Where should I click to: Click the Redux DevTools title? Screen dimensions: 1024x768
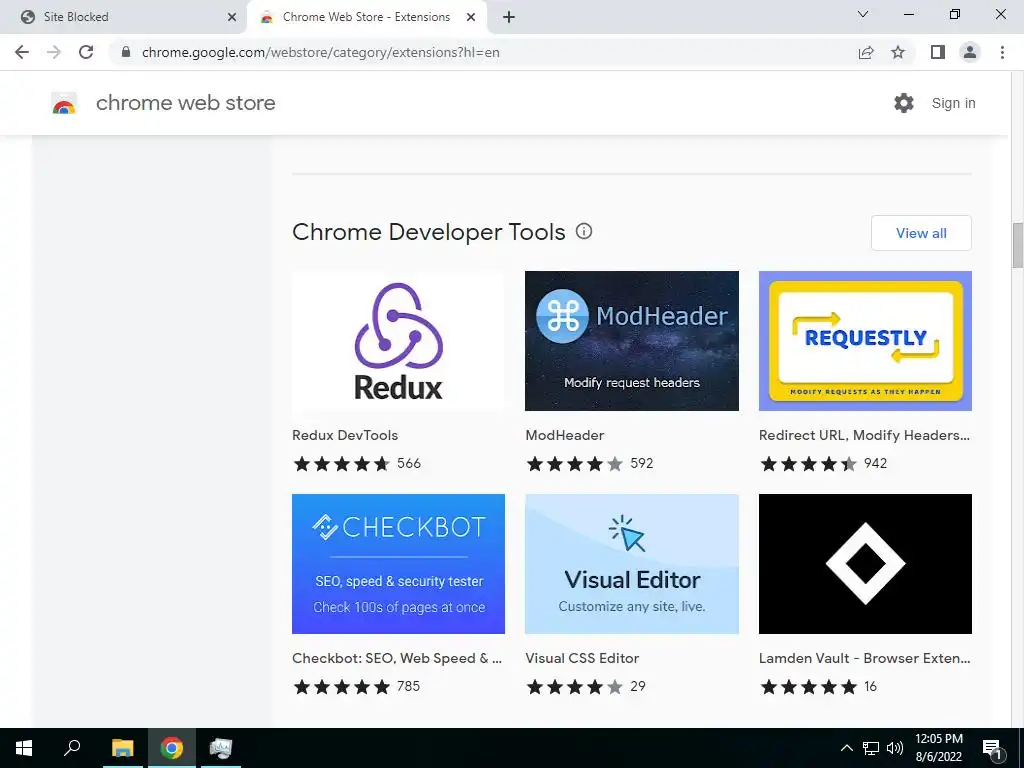coord(345,435)
